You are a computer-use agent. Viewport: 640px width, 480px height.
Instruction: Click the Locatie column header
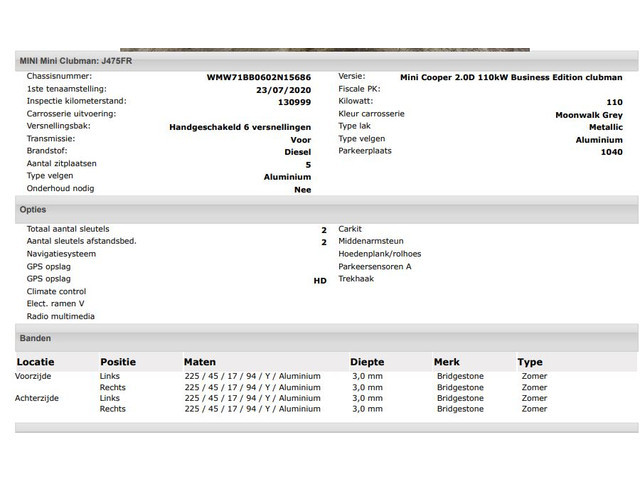pyautogui.click(x=35, y=362)
